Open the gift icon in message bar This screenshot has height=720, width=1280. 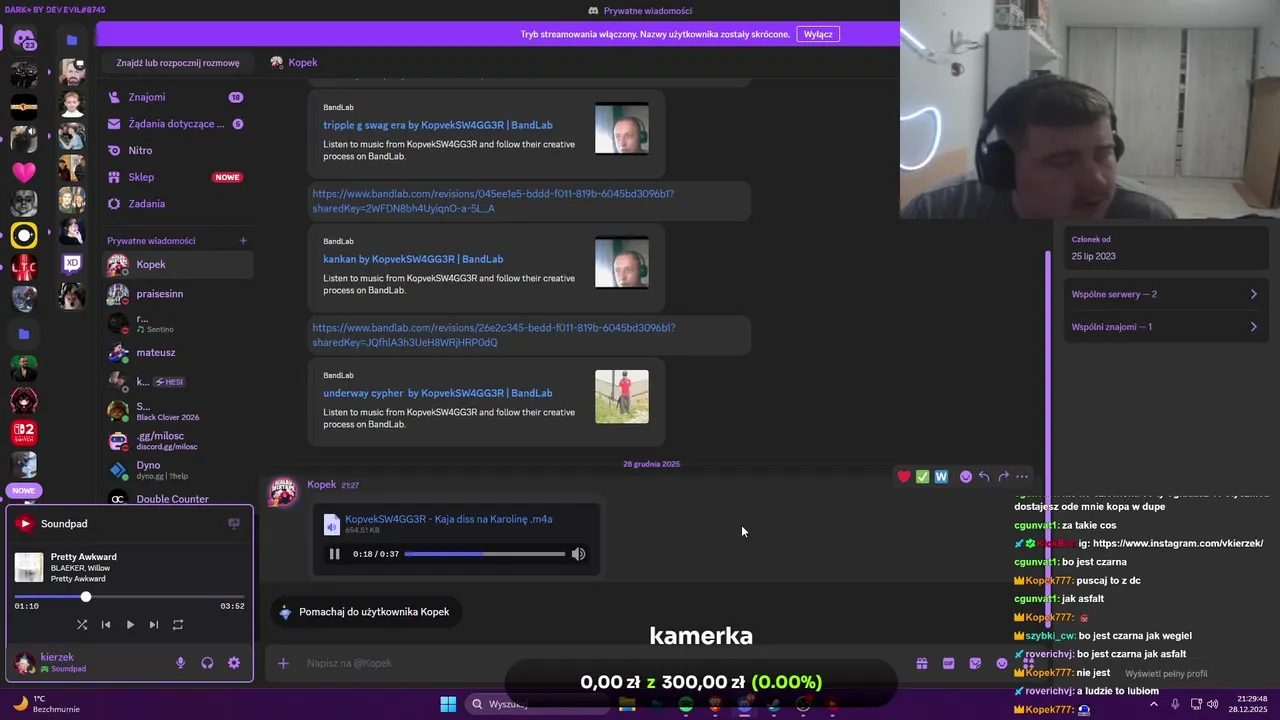(x=922, y=663)
